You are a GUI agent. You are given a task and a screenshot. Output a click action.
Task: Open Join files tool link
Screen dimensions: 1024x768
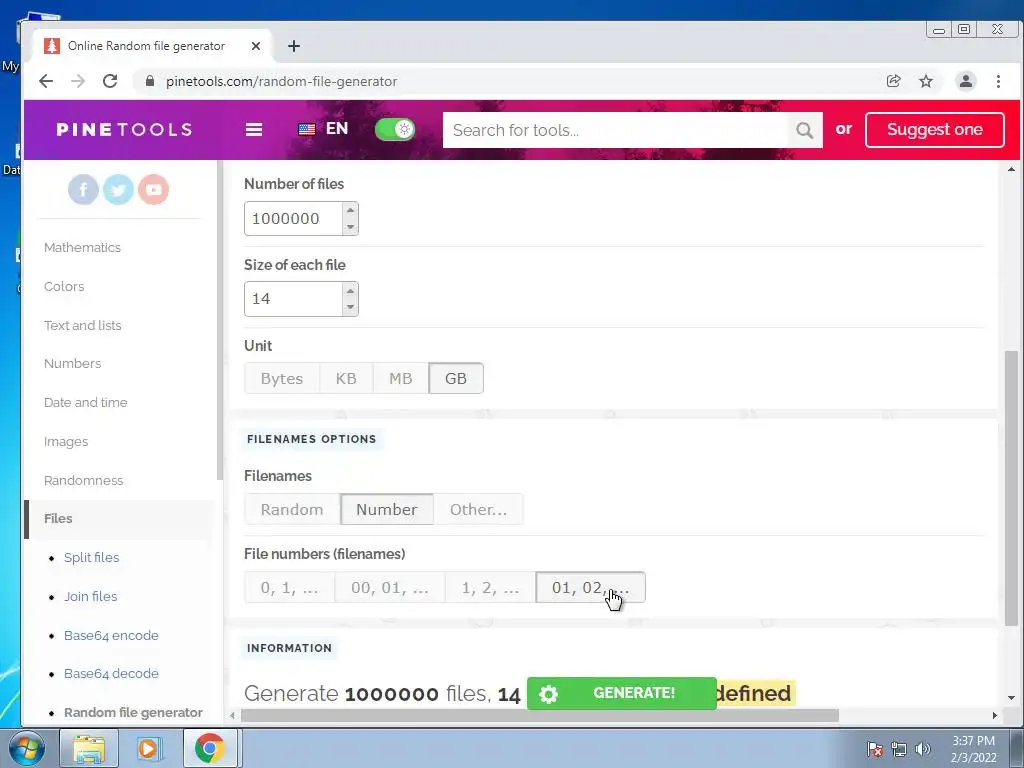[x=91, y=597]
